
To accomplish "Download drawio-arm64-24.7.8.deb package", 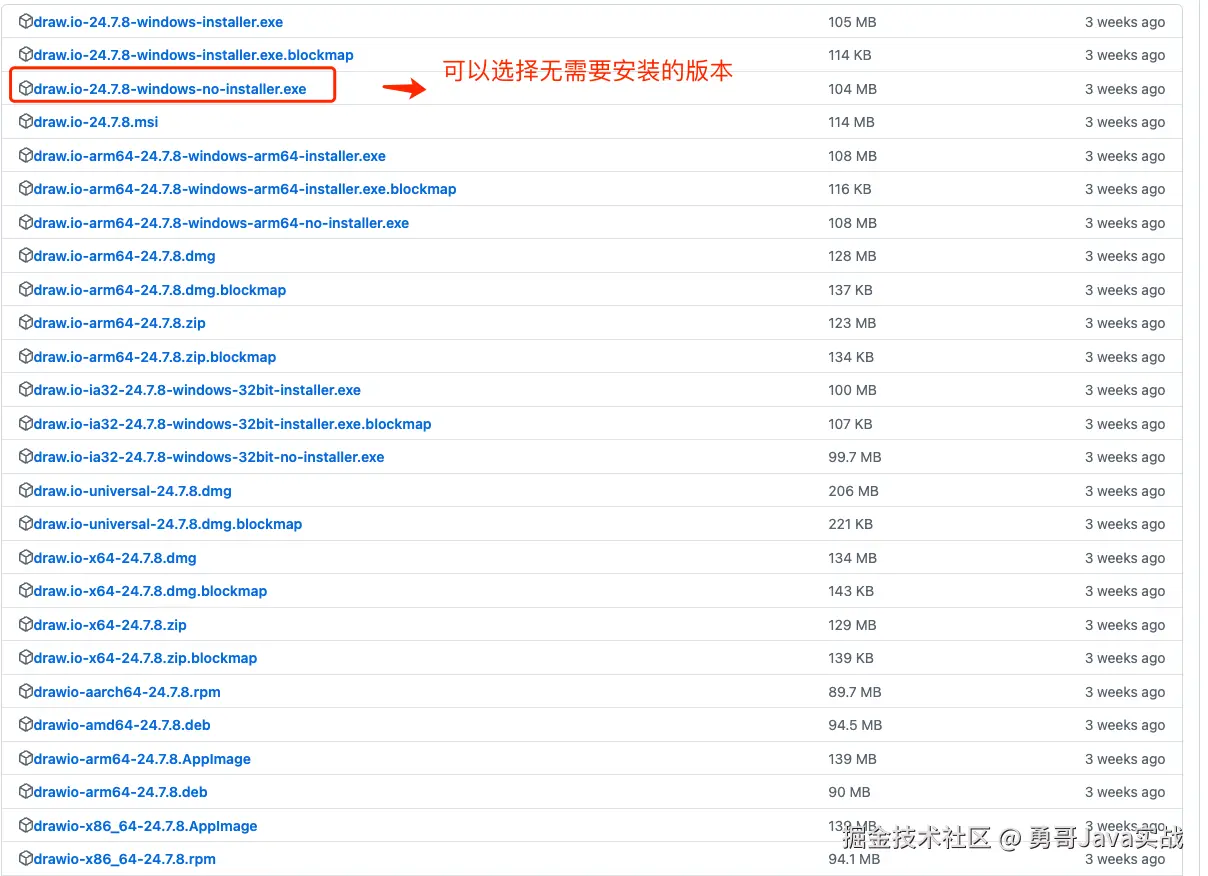I will [x=121, y=792].
